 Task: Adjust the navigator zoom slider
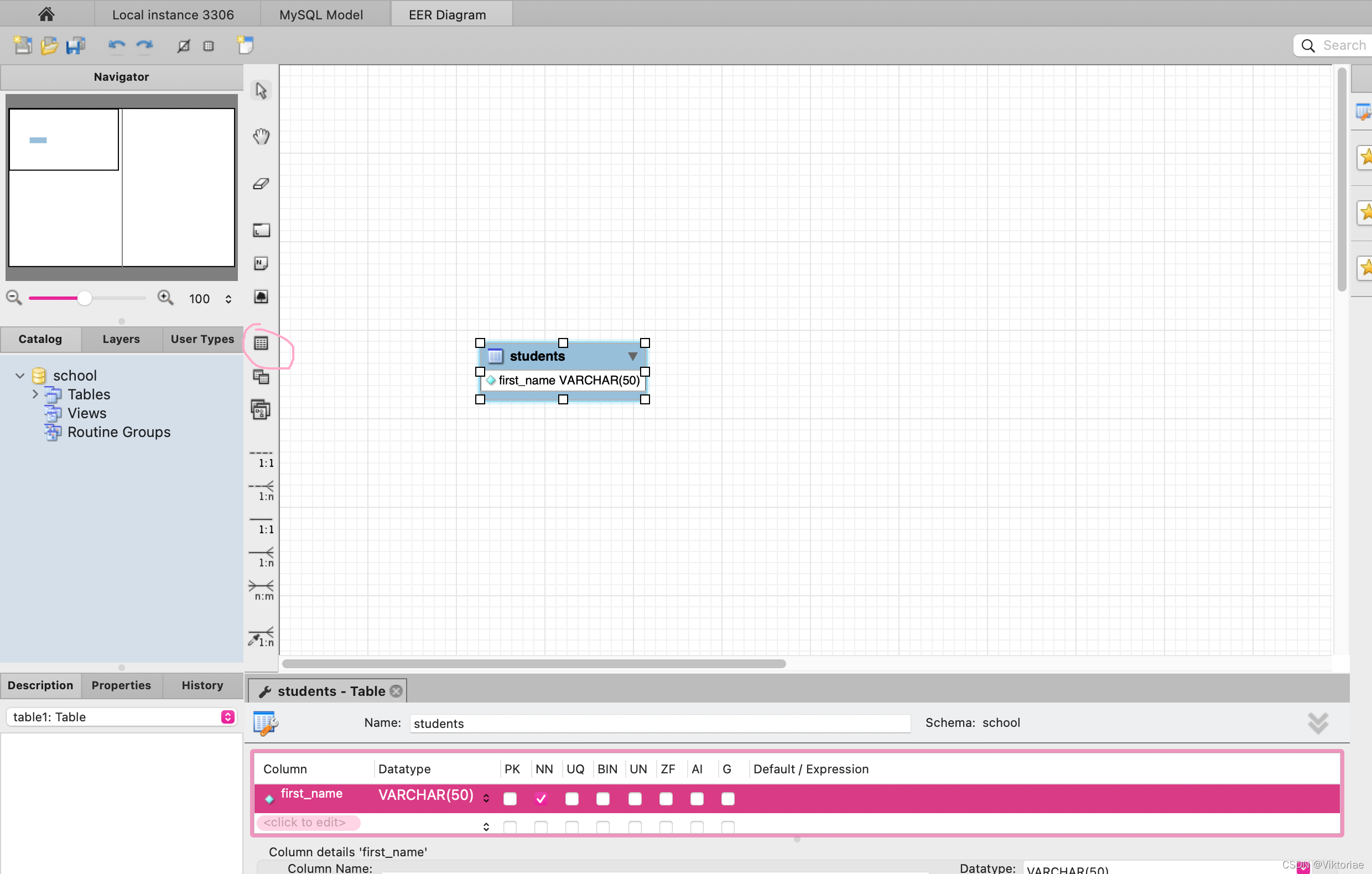click(x=84, y=298)
